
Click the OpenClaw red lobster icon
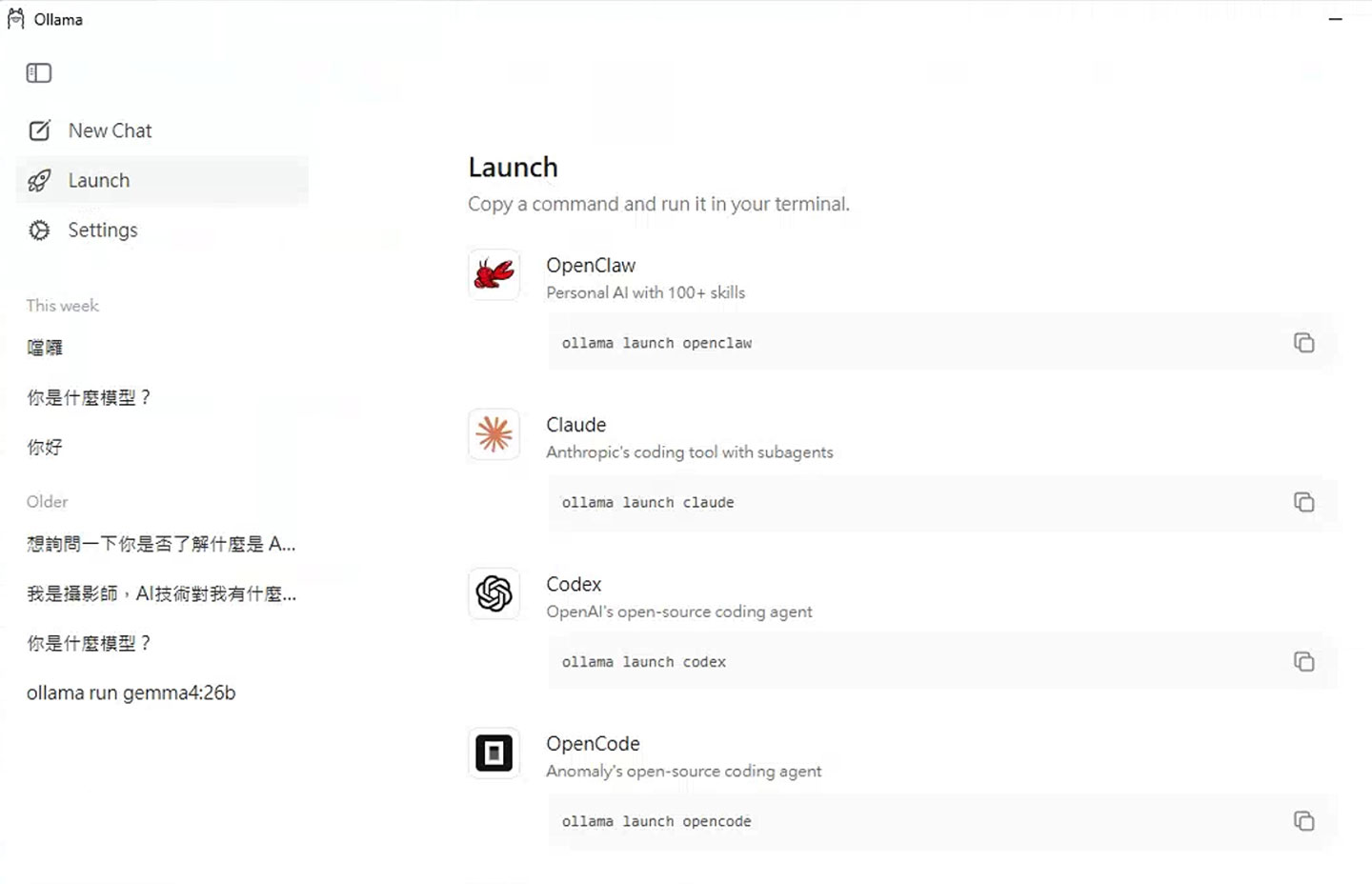tap(494, 274)
